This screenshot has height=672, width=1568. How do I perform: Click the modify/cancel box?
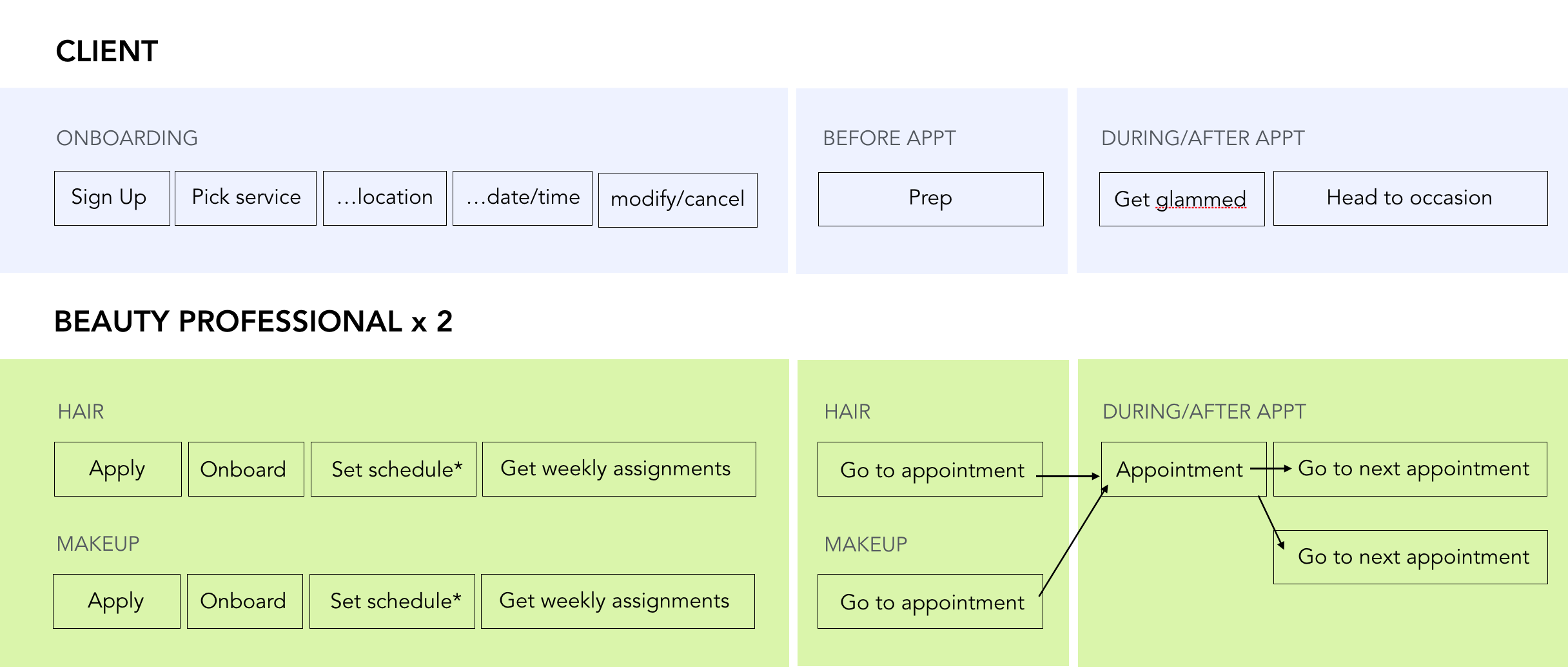point(678,200)
